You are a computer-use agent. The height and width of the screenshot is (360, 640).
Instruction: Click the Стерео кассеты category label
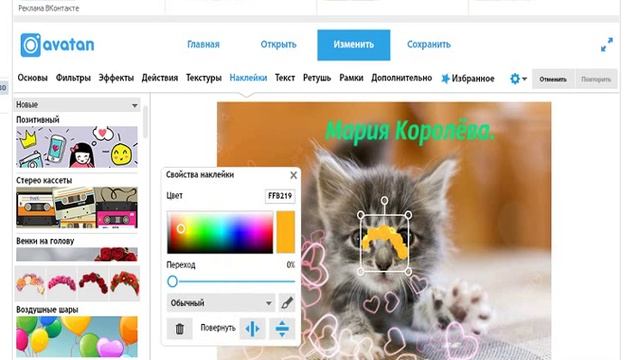click(x=44, y=180)
